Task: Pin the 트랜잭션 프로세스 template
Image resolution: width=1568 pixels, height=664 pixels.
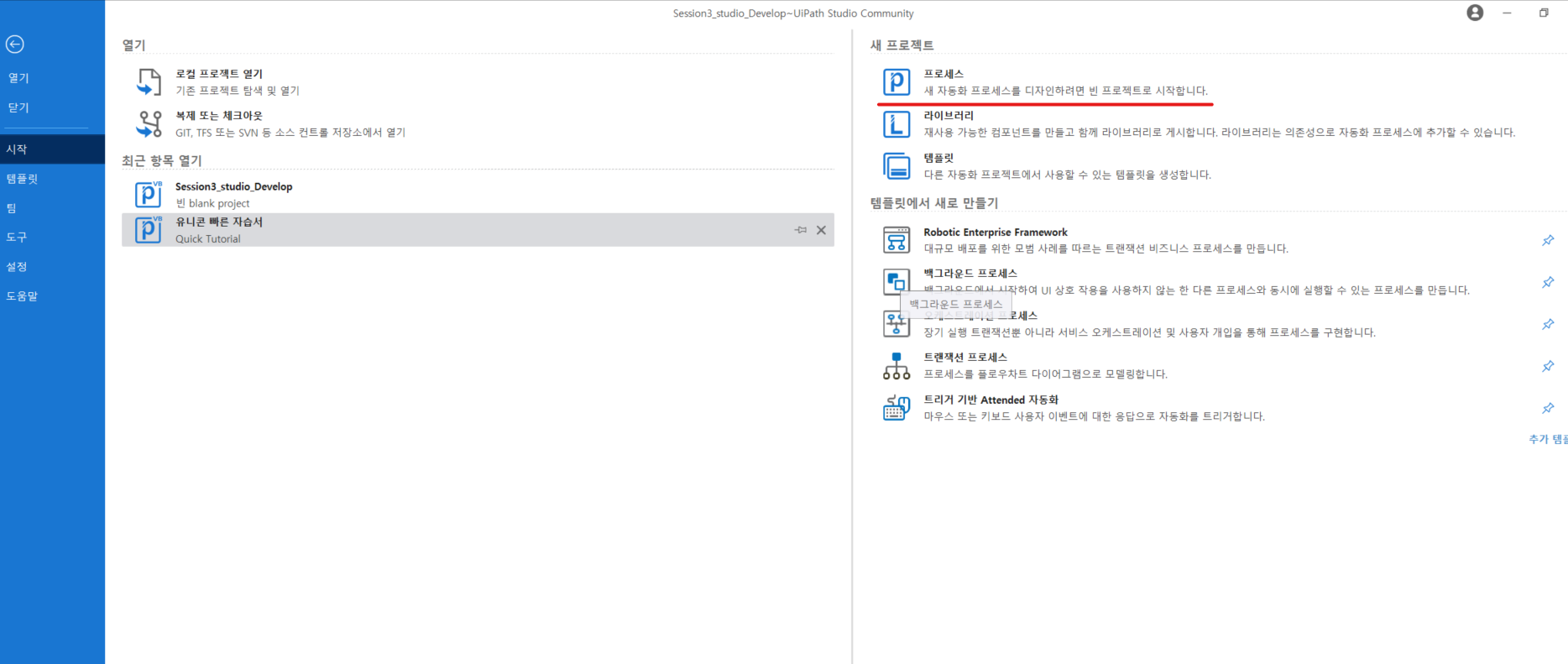Action: (1548, 366)
